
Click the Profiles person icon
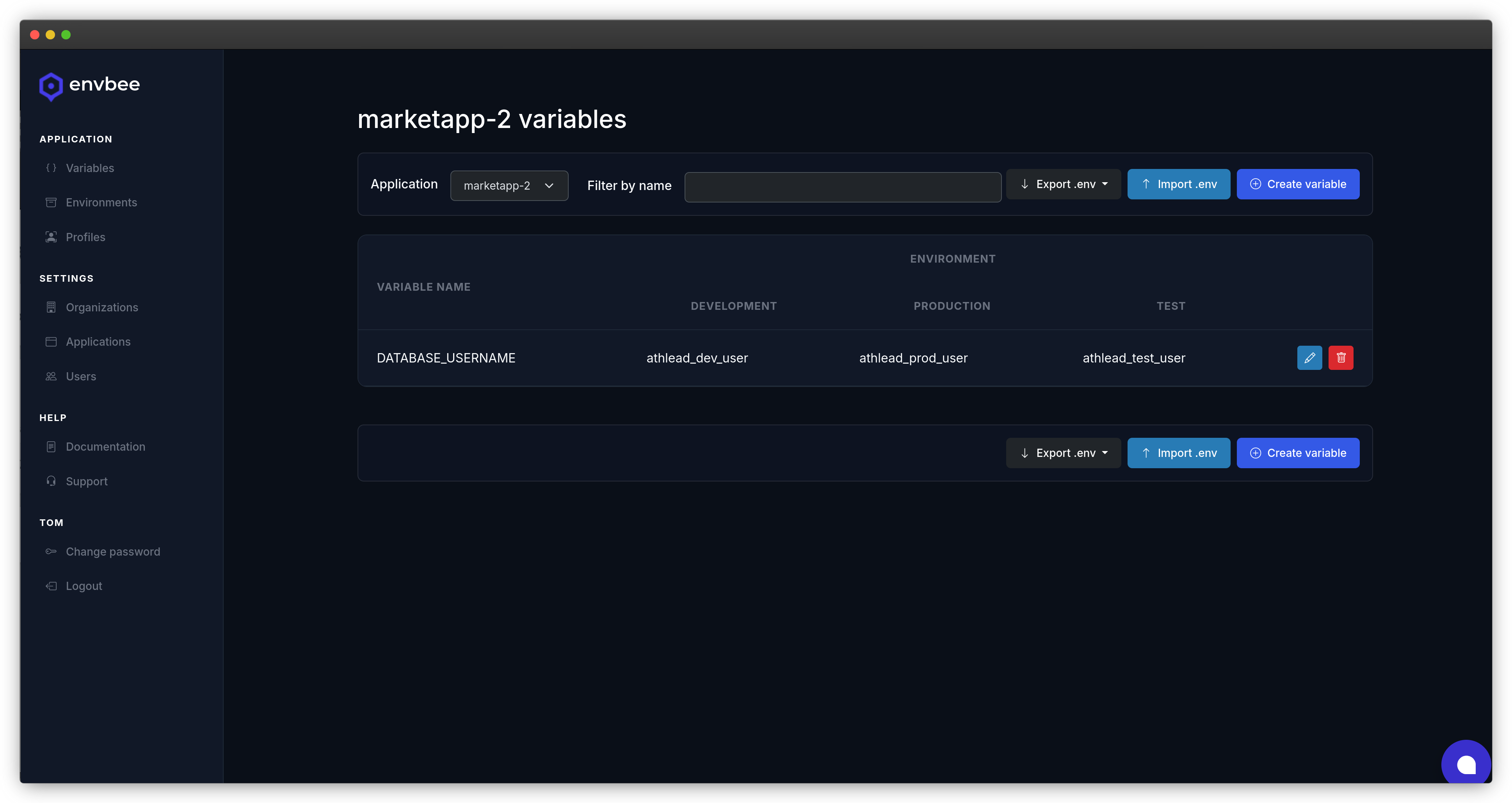click(51, 237)
